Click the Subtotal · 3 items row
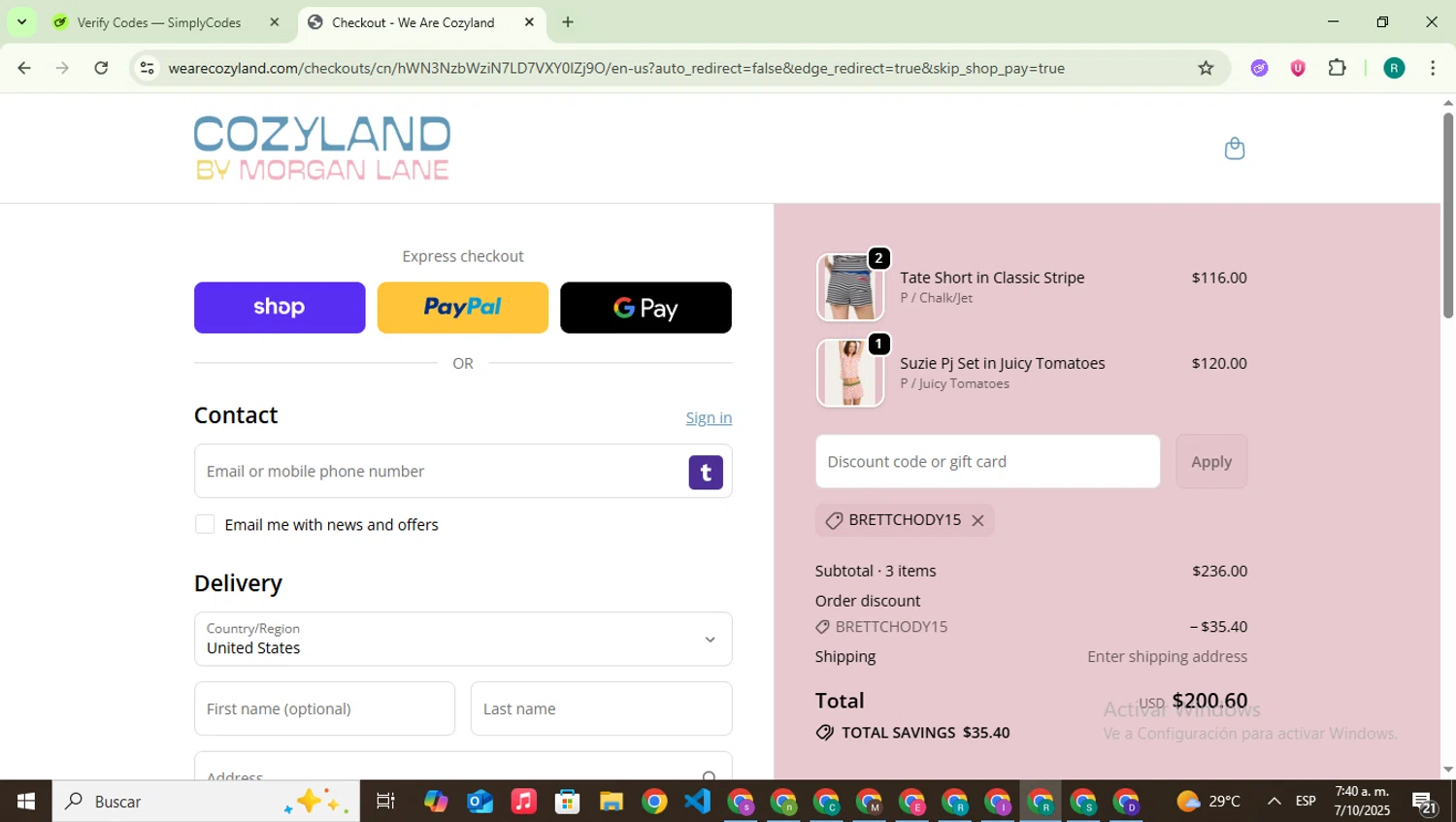The width and height of the screenshot is (1456, 822). point(1031,572)
